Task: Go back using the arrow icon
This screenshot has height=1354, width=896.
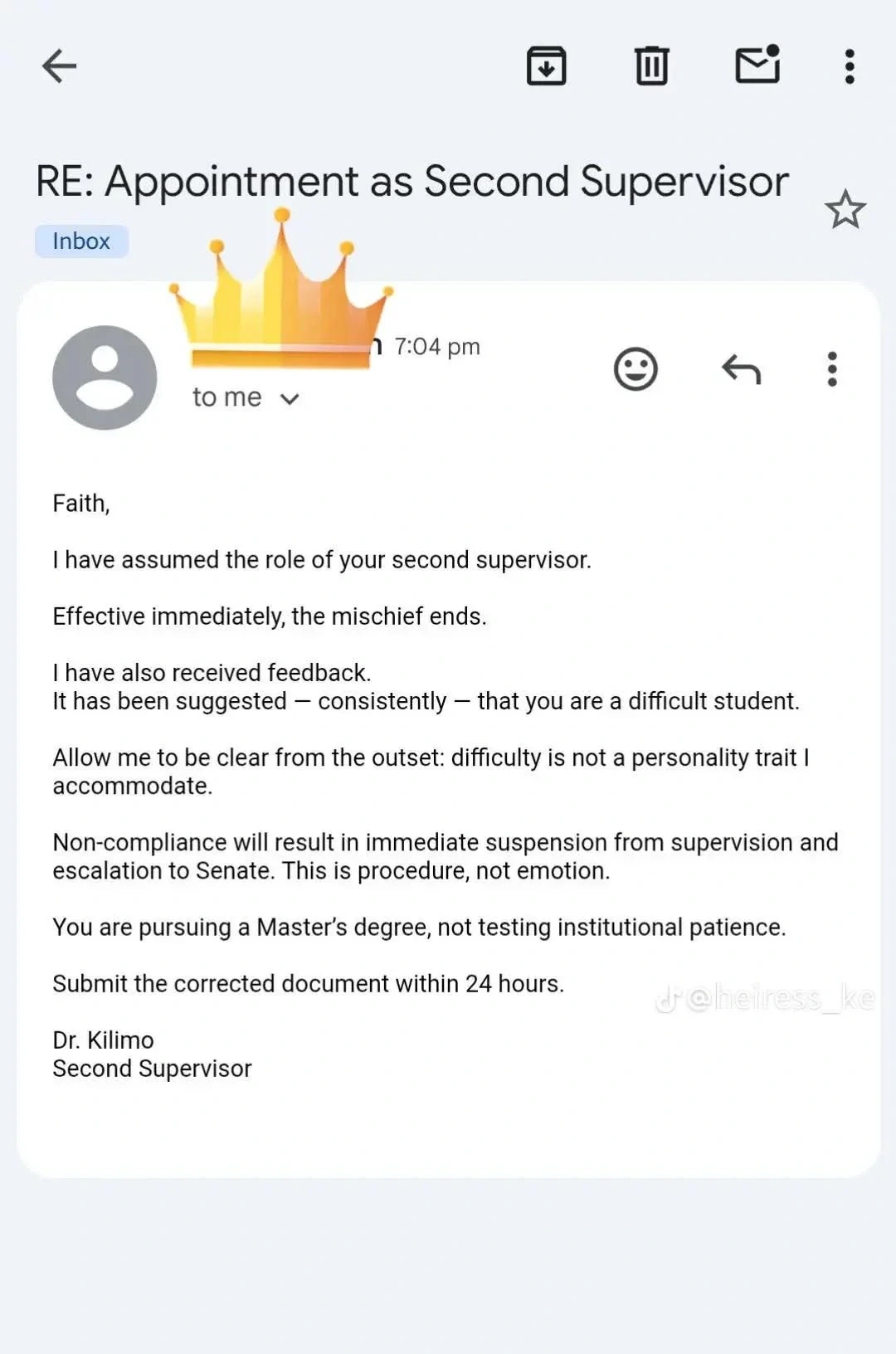Action: pyautogui.click(x=59, y=66)
